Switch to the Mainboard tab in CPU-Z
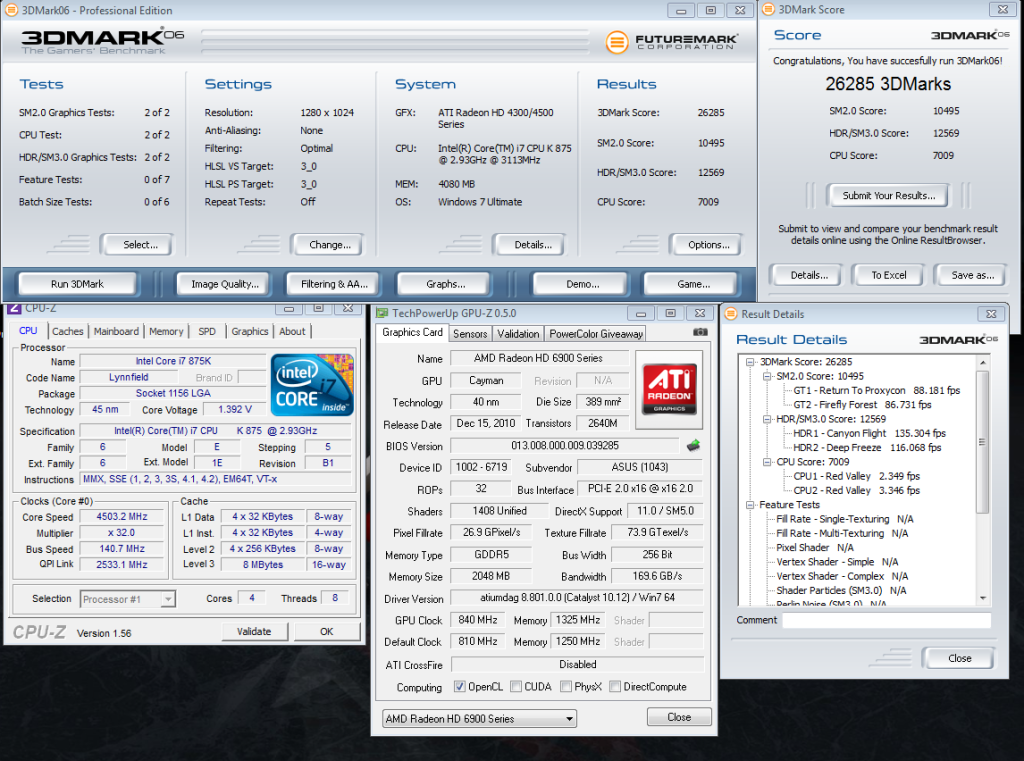 point(116,331)
